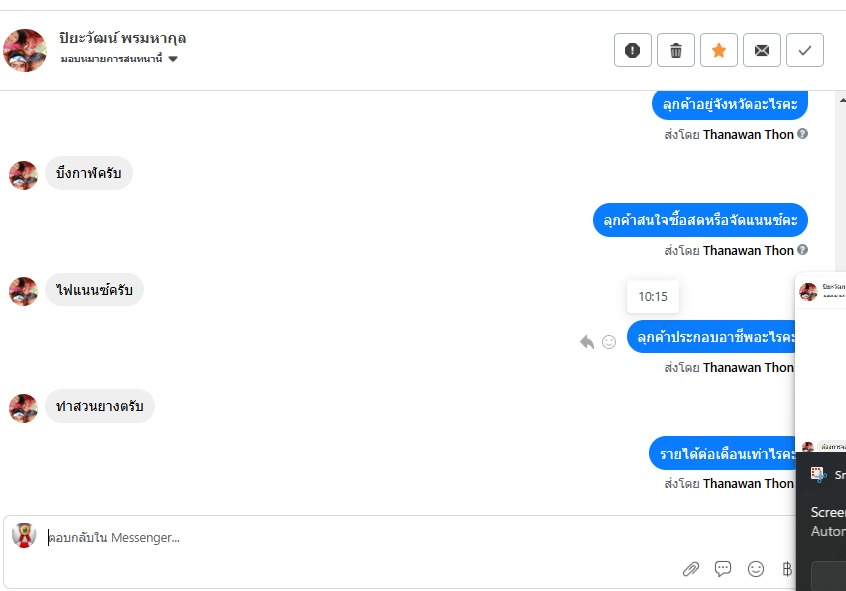Click the contact name ปิยะวัฒน์ พรมหากุล
The height and width of the screenshot is (591, 846).
[x=123, y=38]
